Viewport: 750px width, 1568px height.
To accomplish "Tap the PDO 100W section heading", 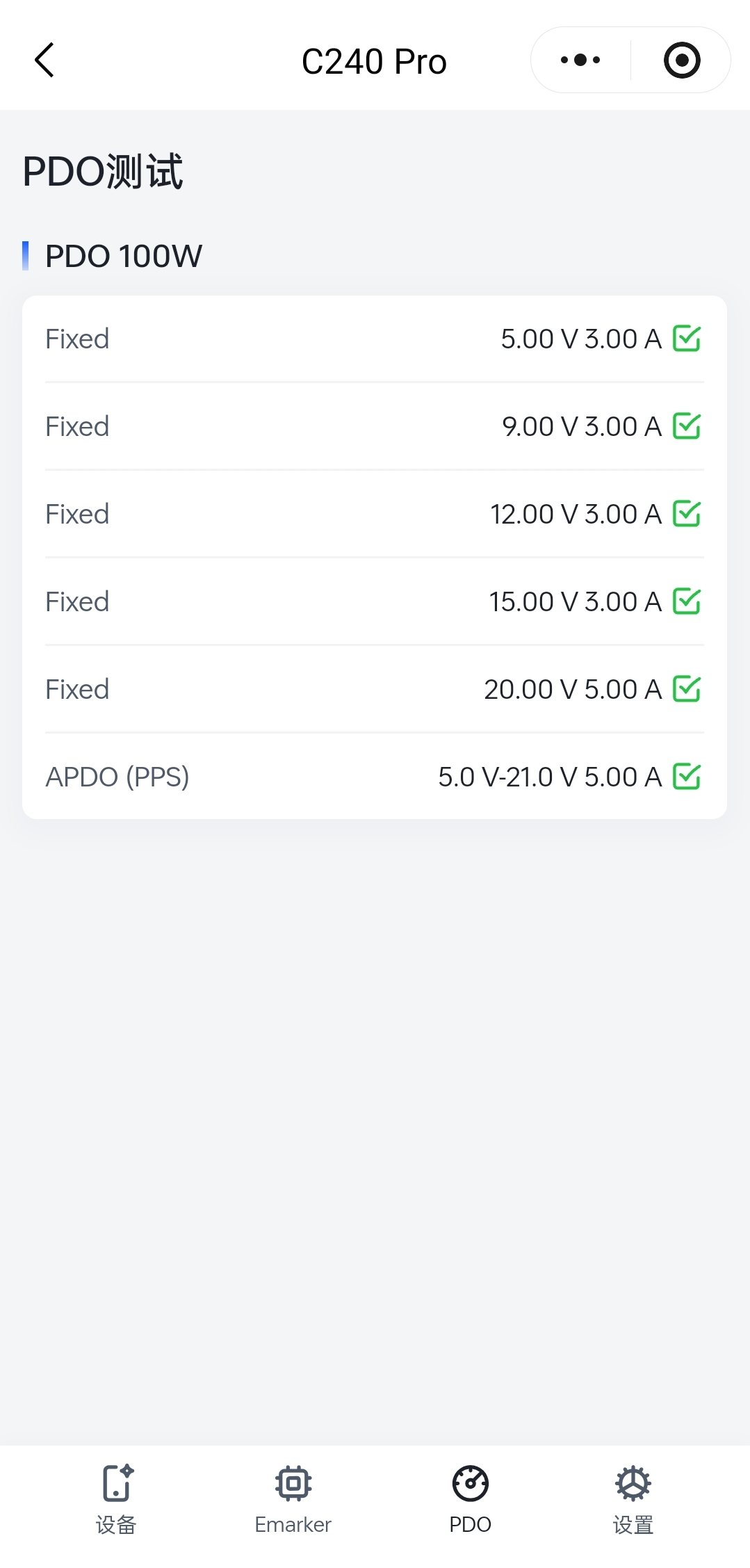I will (x=124, y=256).
